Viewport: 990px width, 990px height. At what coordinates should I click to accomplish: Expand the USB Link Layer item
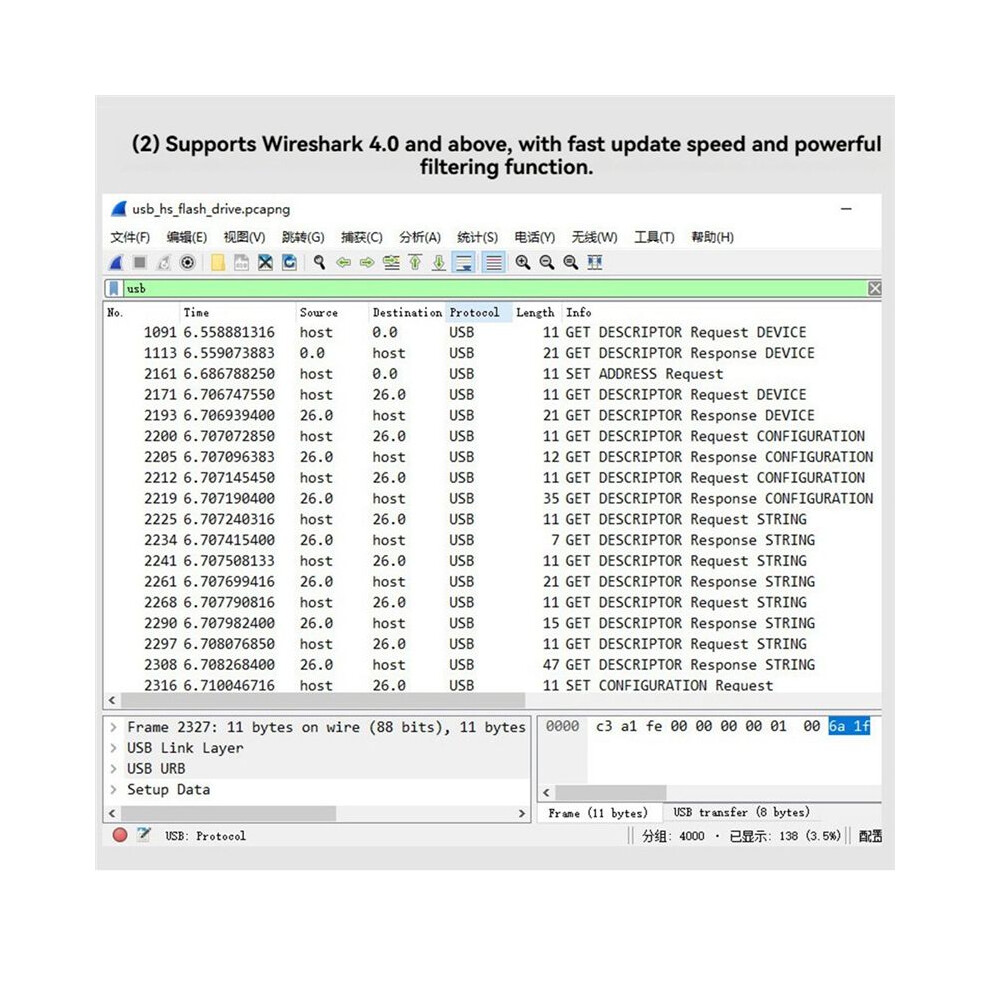114,748
